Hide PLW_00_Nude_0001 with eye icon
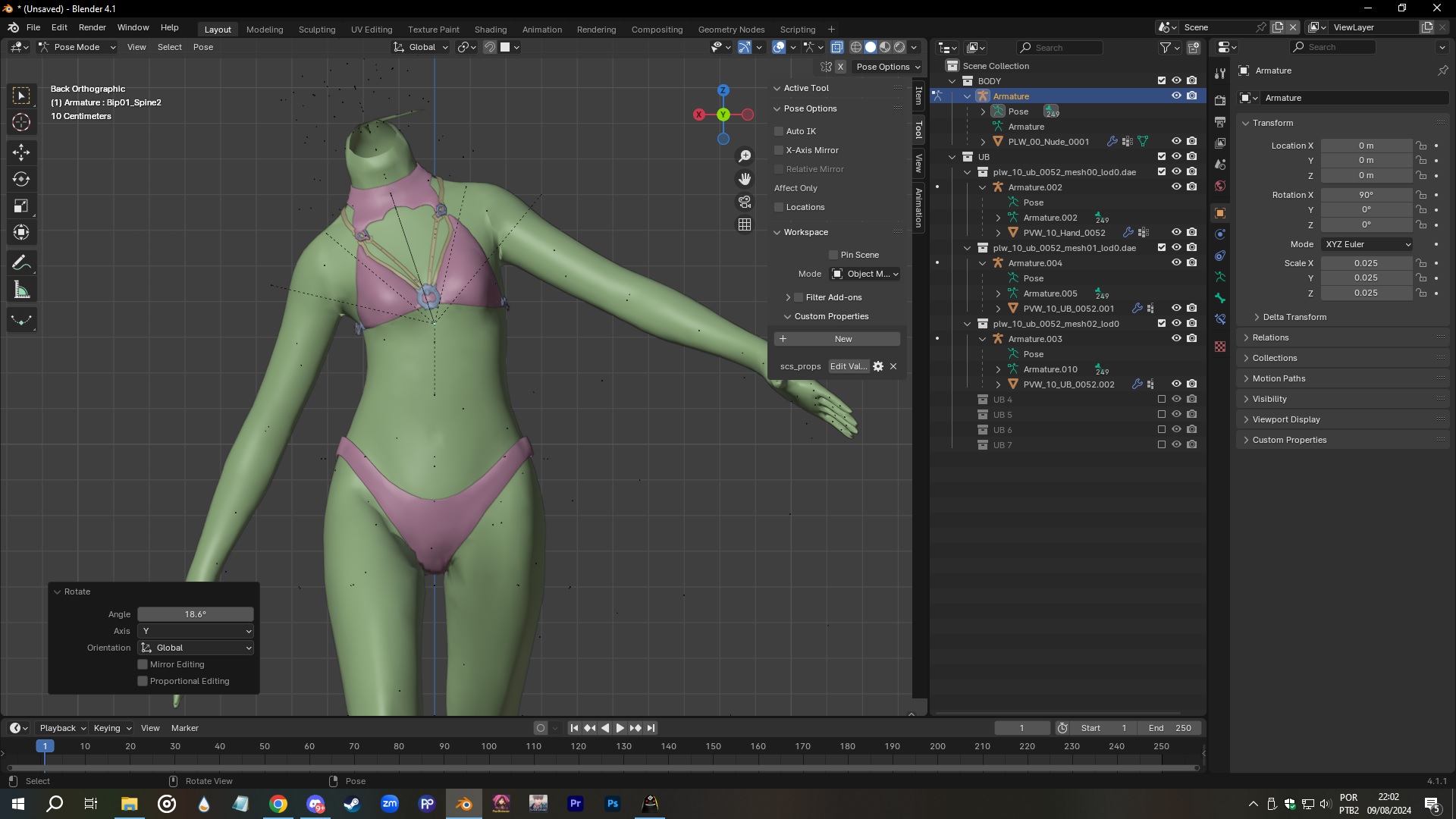This screenshot has height=819, width=1456. (1176, 142)
